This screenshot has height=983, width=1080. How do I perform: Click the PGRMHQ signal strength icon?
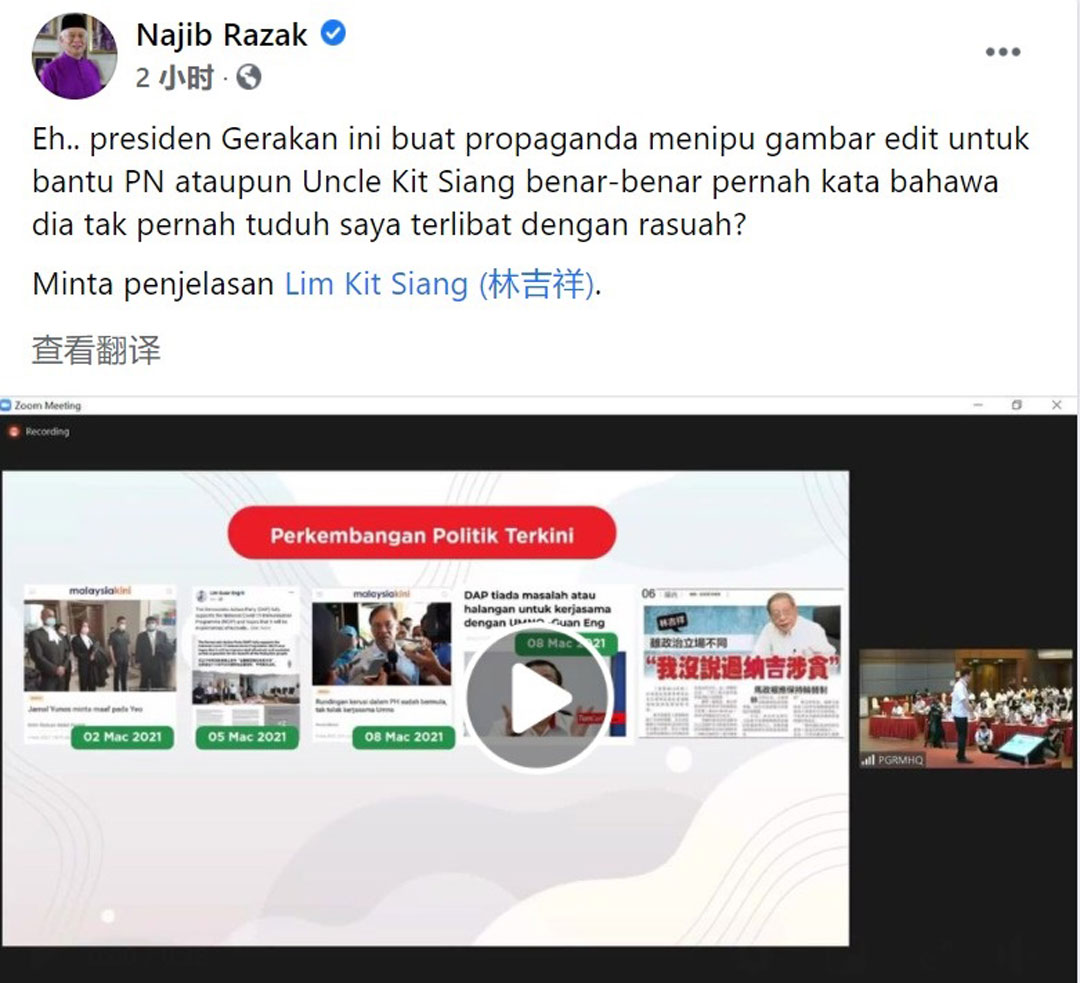point(868,760)
